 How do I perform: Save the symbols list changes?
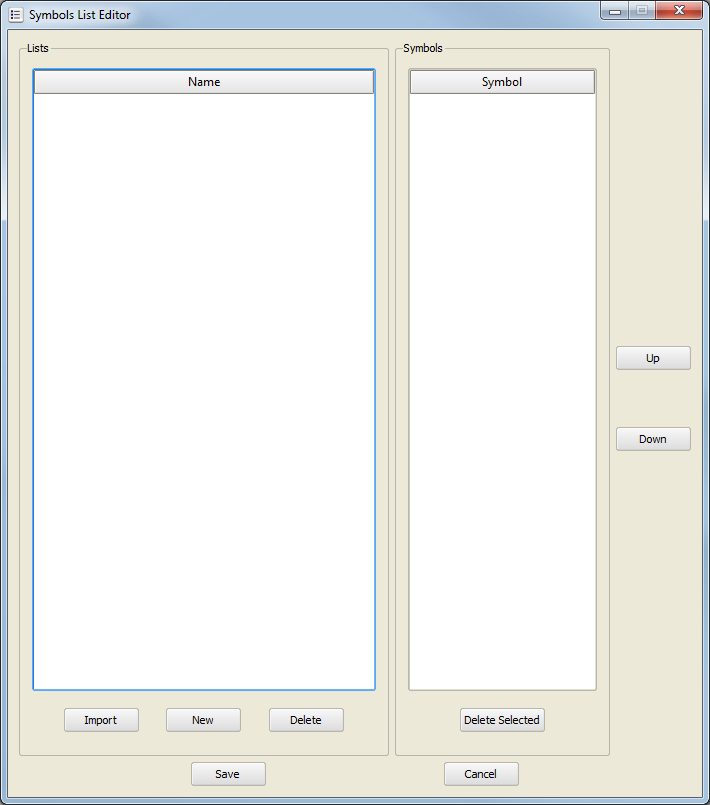228,774
